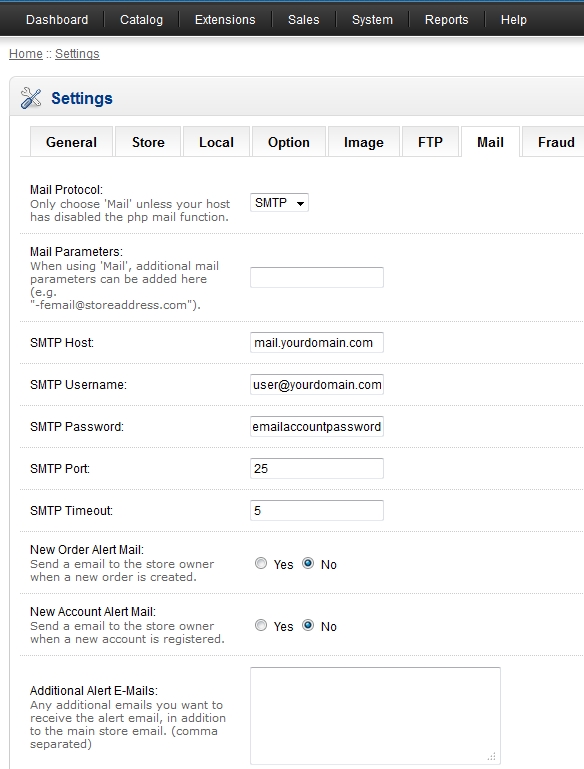Open the Reports menu
Image resolution: width=584 pixels, height=769 pixels.
click(x=446, y=20)
